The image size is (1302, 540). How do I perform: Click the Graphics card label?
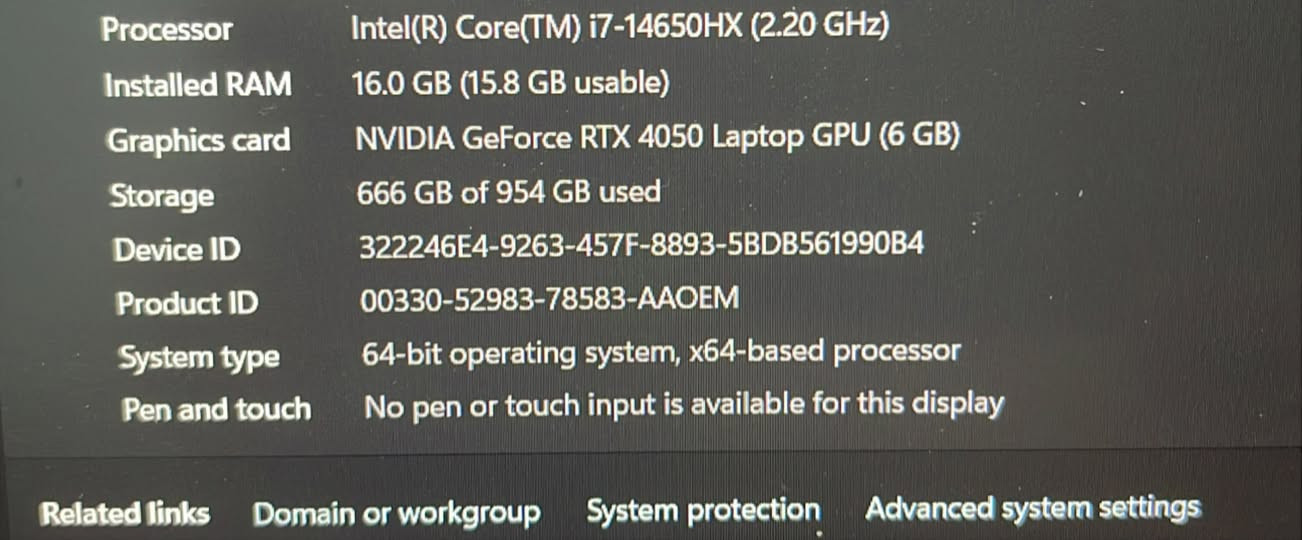click(199, 140)
